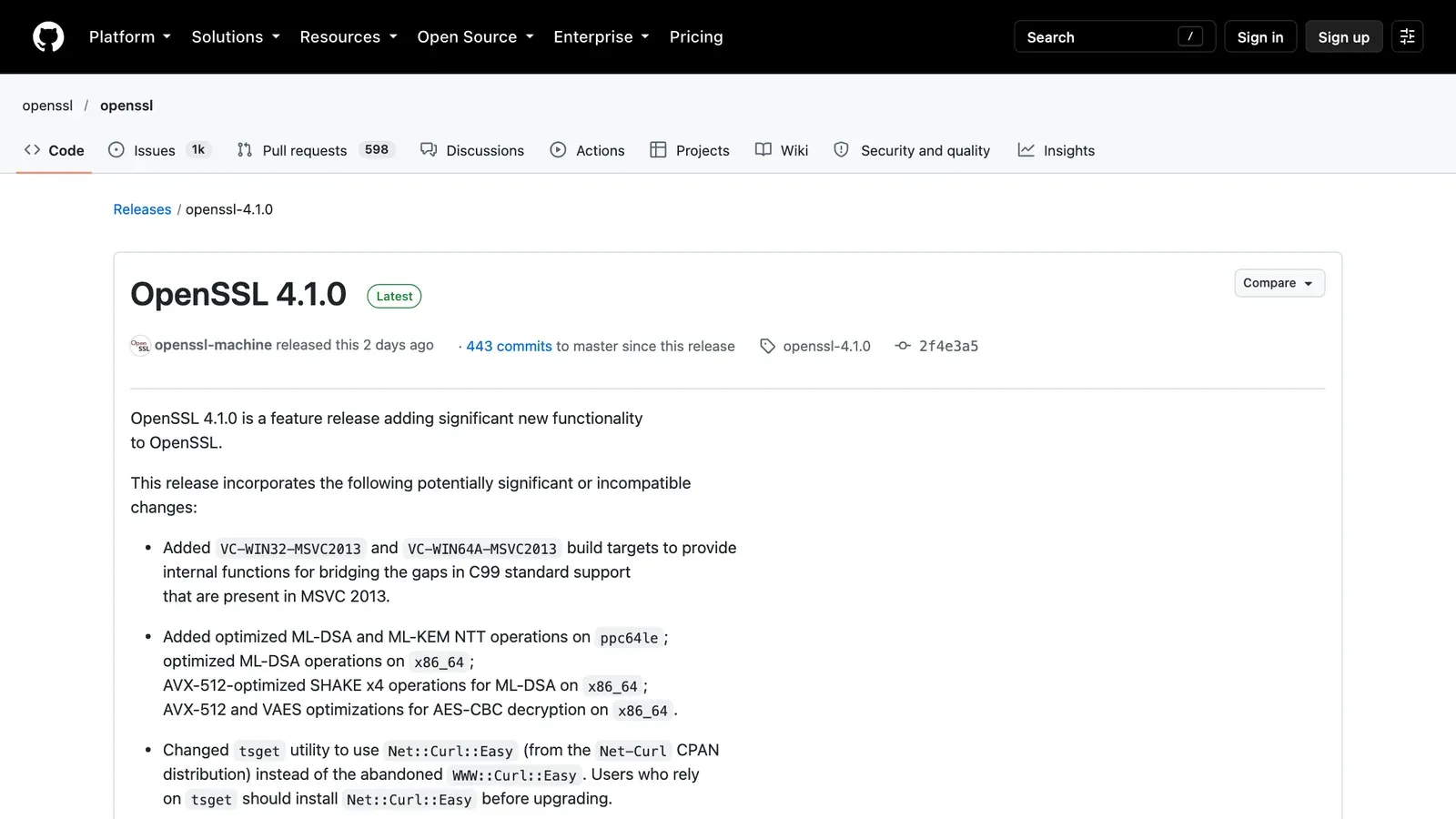Open the Compare dropdown

[1279, 283]
